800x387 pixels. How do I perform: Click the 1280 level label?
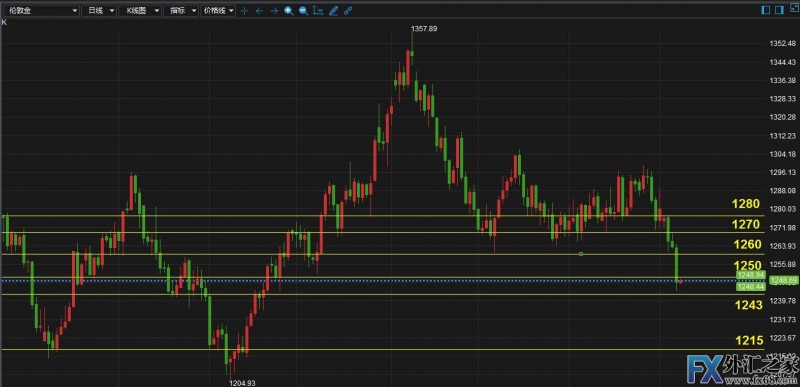pyautogui.click(x=745, y=204)
